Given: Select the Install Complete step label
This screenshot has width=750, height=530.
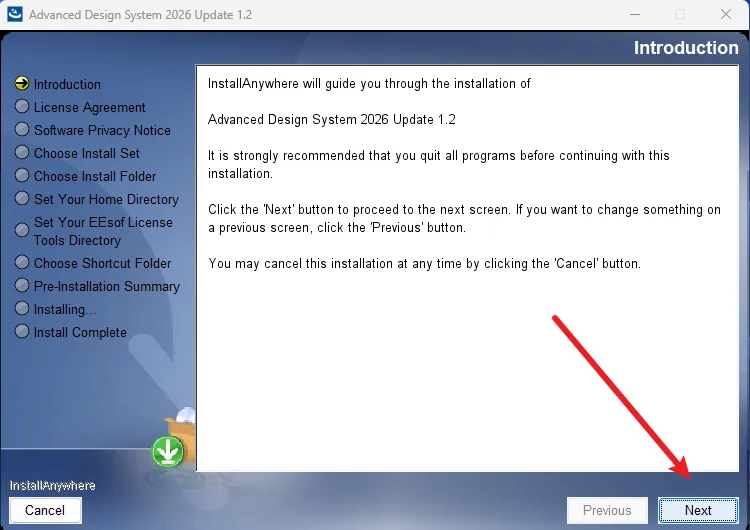Looking at the screenshot, I should 80,332.
